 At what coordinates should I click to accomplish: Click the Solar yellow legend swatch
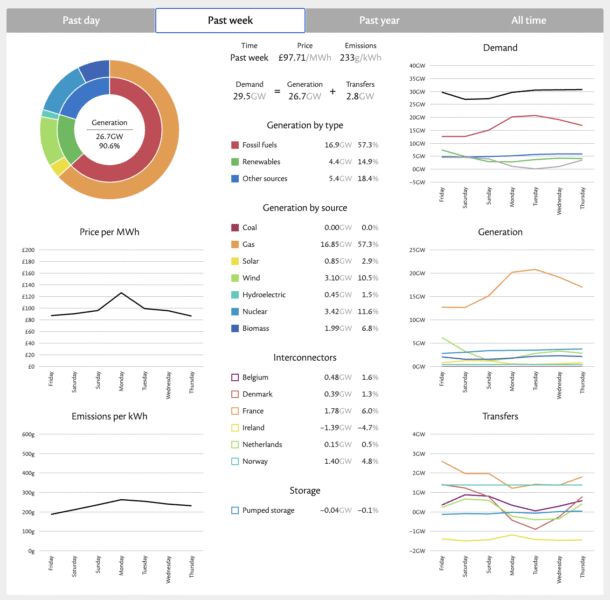(235, 260)
